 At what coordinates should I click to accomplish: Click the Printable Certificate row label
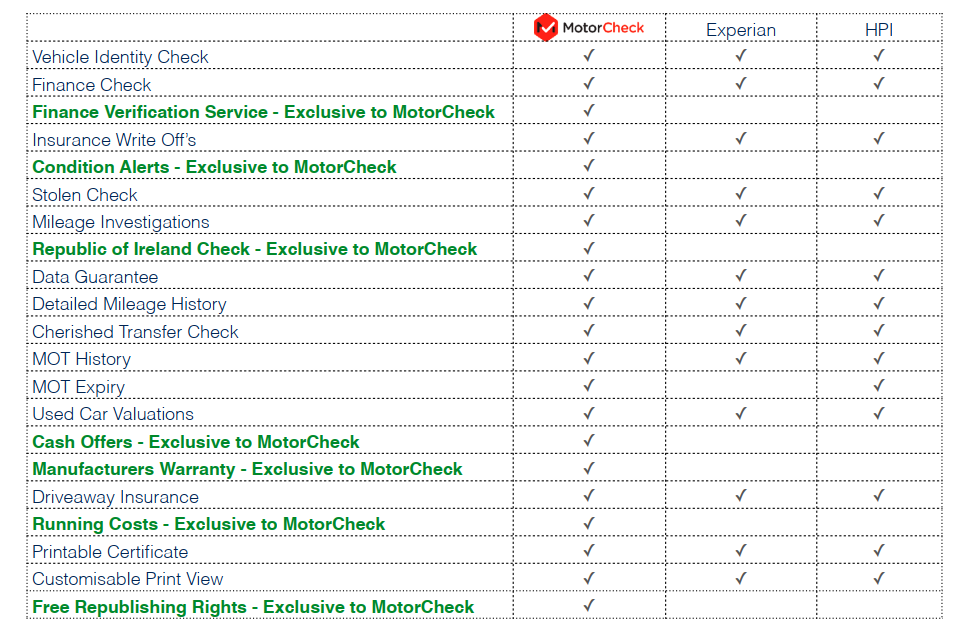(110, 551)
